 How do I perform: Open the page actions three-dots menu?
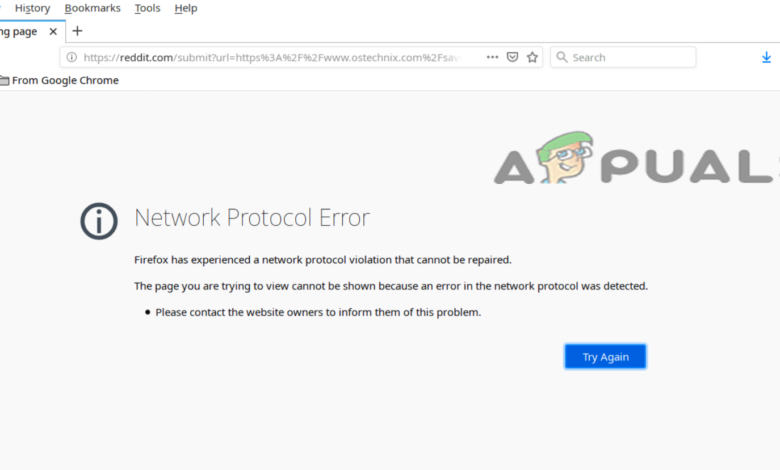point(492,58)
